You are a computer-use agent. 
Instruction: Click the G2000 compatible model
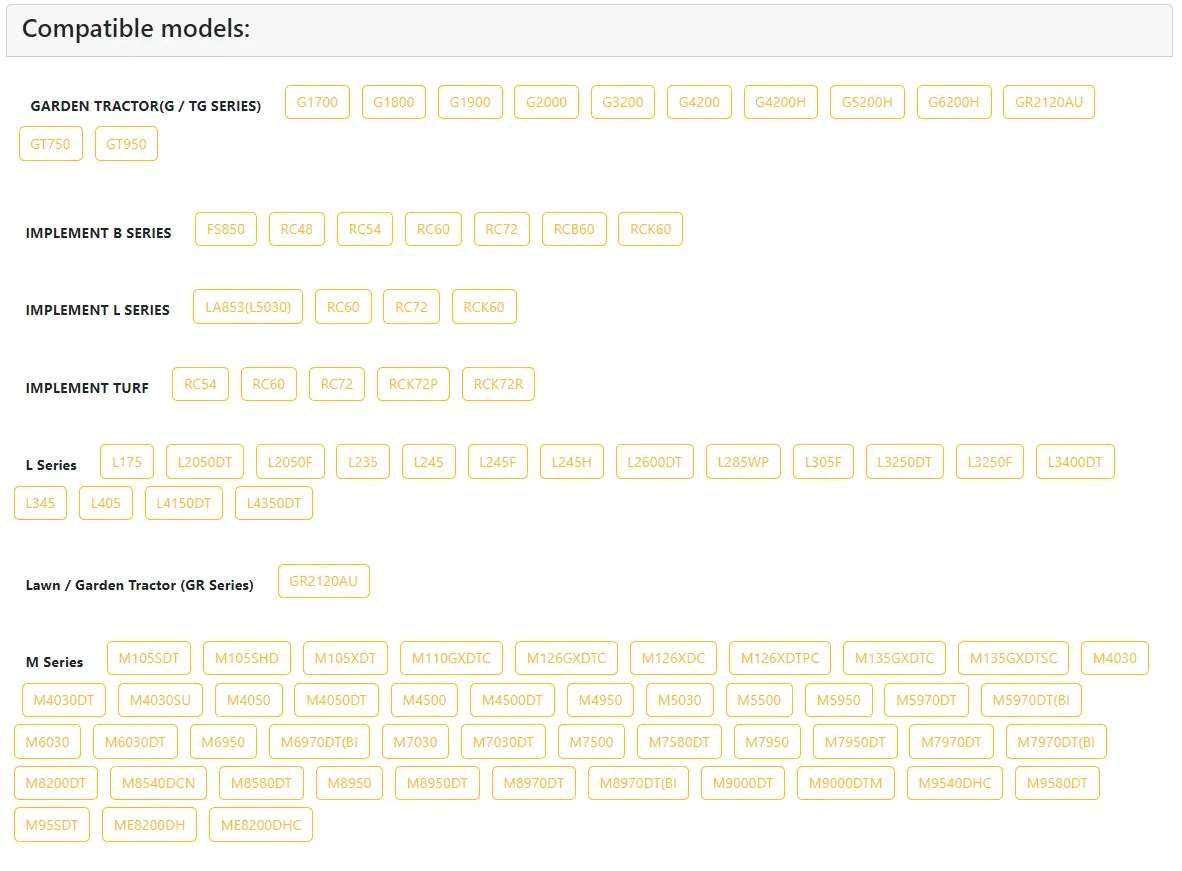click(547, 103)
